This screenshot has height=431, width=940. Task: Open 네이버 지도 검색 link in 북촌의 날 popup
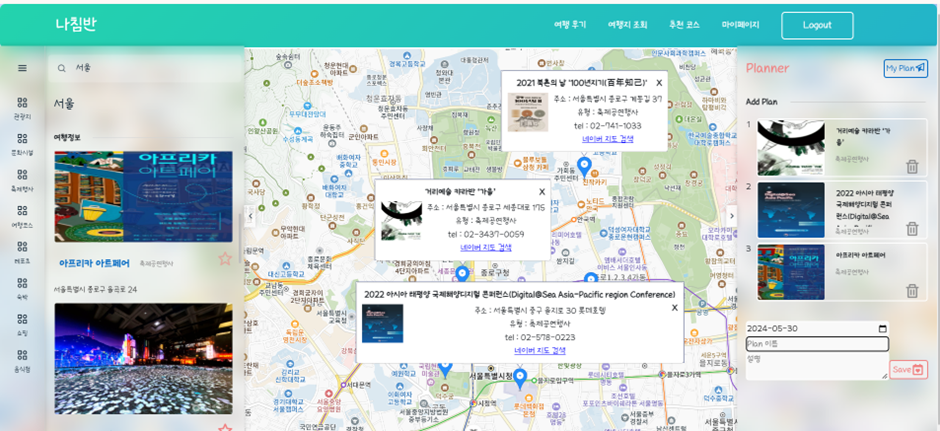pyautogui.click(x=608, y=139)
